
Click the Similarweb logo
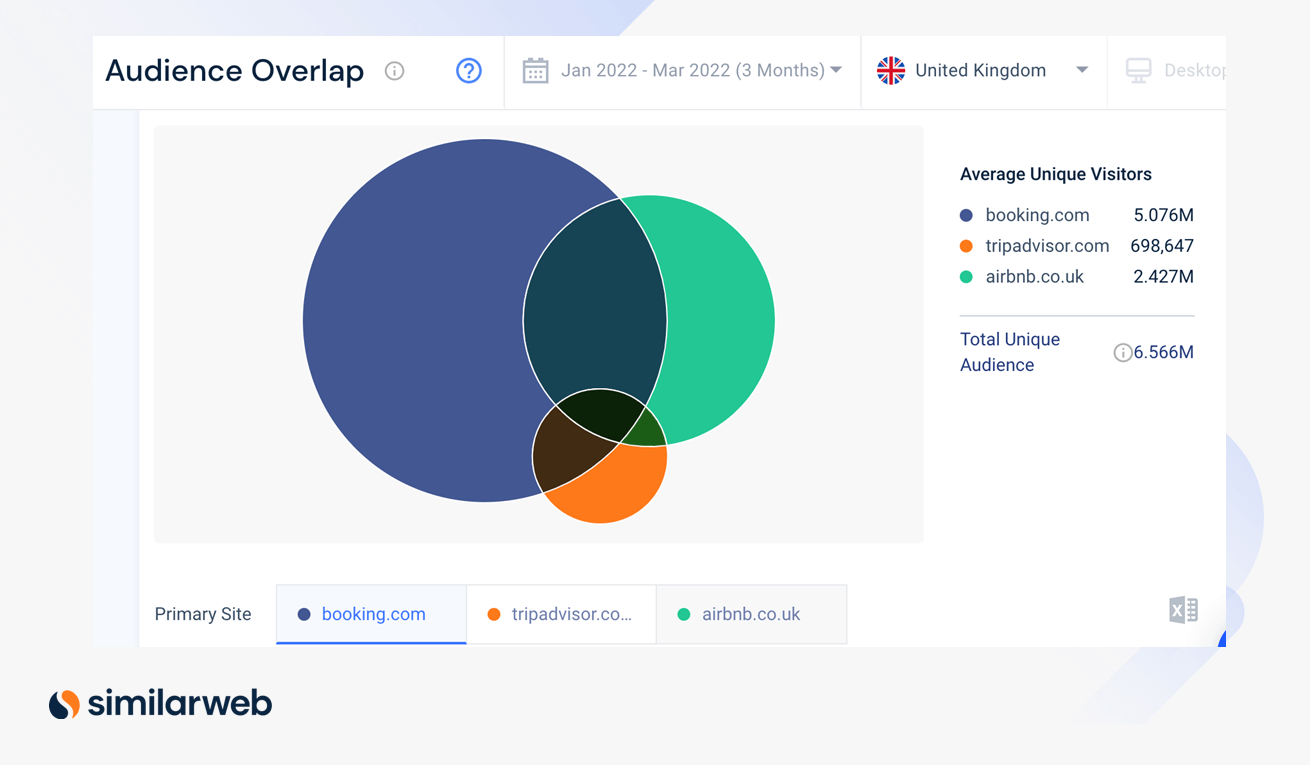point(160,703)
